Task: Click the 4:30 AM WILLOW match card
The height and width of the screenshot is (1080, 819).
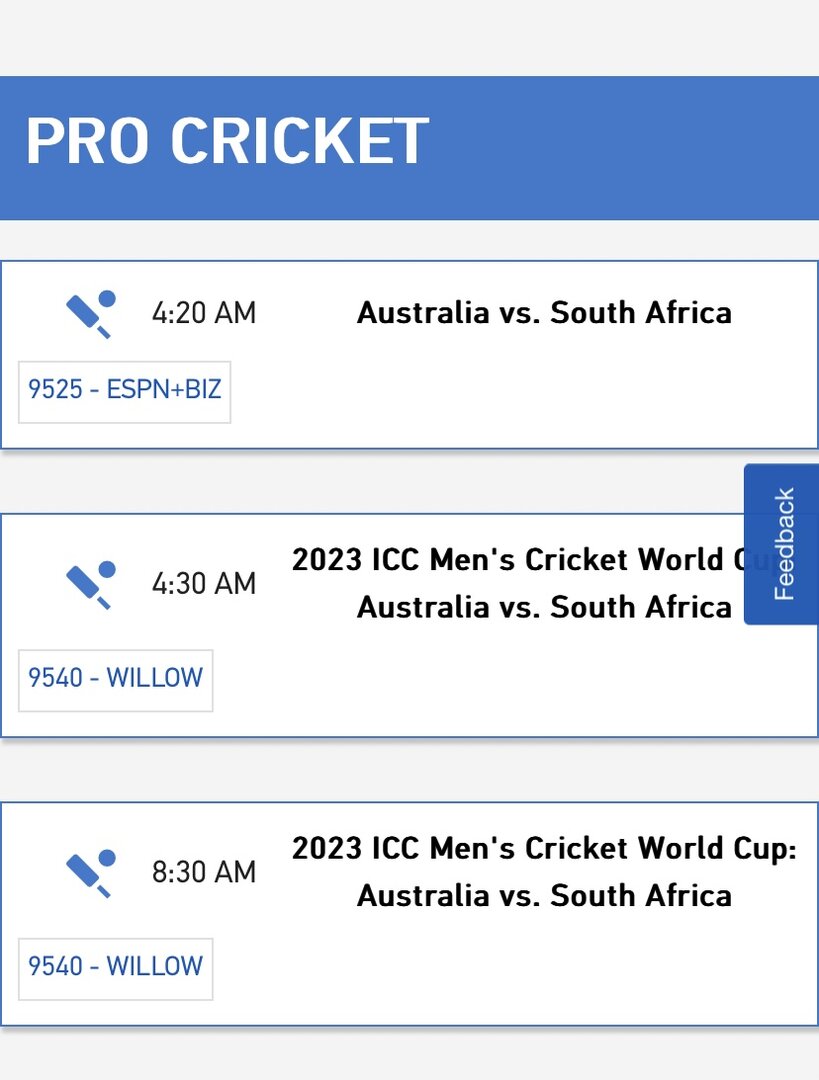Action: pos(409,625)
